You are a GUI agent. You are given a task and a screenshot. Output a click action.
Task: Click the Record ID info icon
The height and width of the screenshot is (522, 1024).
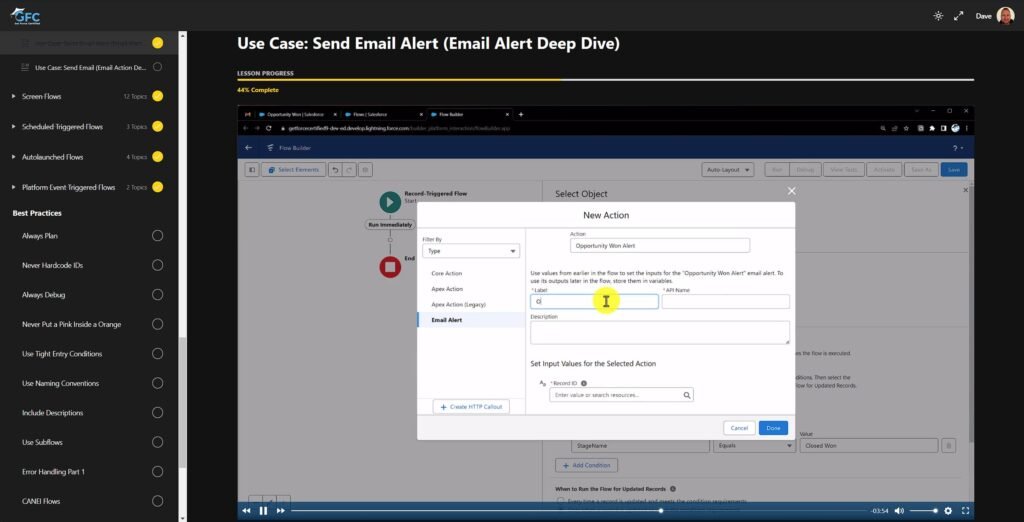click(584, 383)
